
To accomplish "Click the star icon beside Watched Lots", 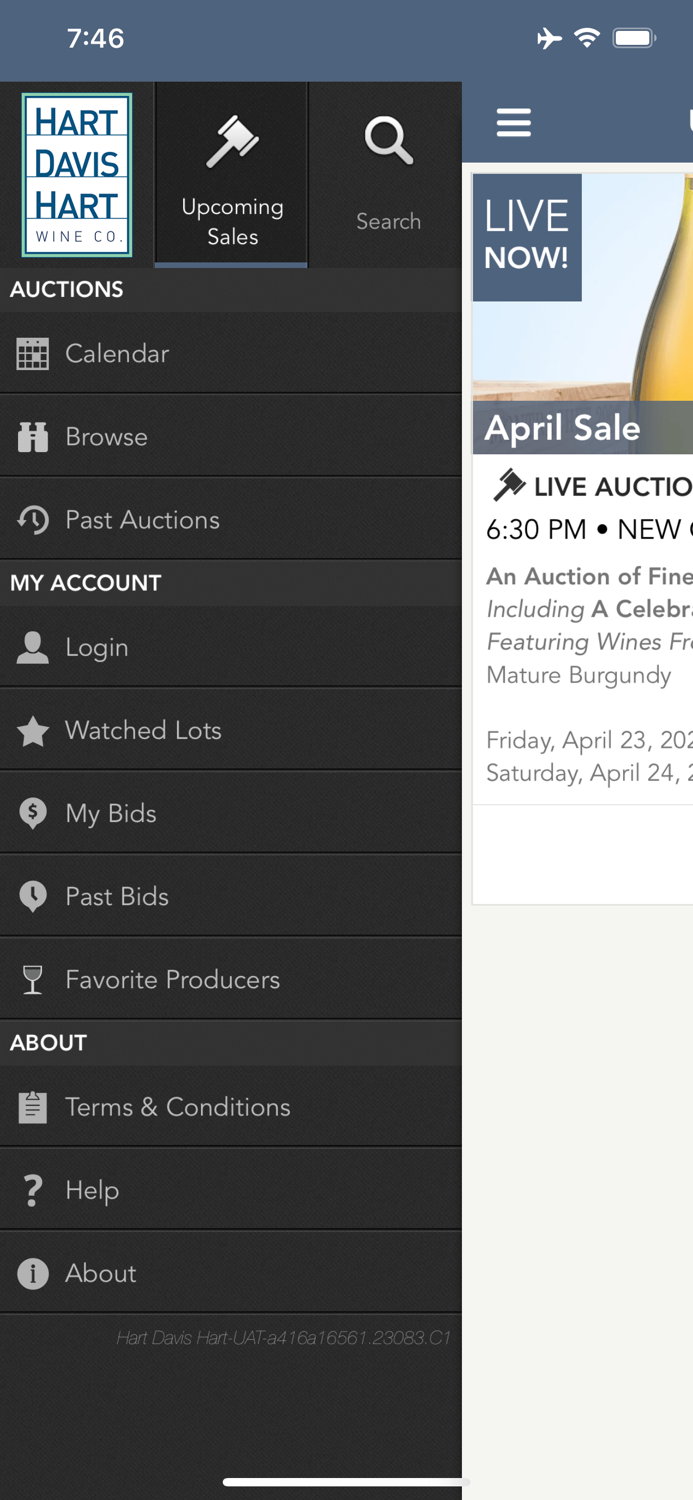I will coord(33,730).
